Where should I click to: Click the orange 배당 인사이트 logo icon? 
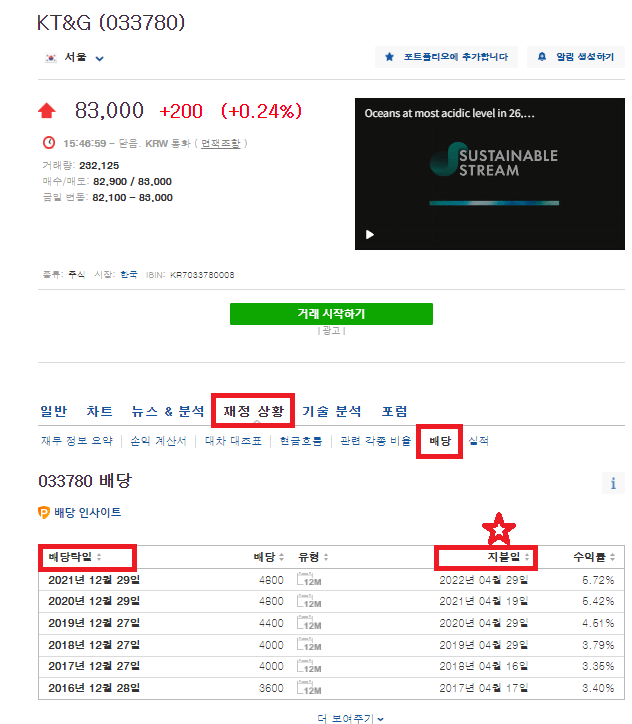[43, 513]
